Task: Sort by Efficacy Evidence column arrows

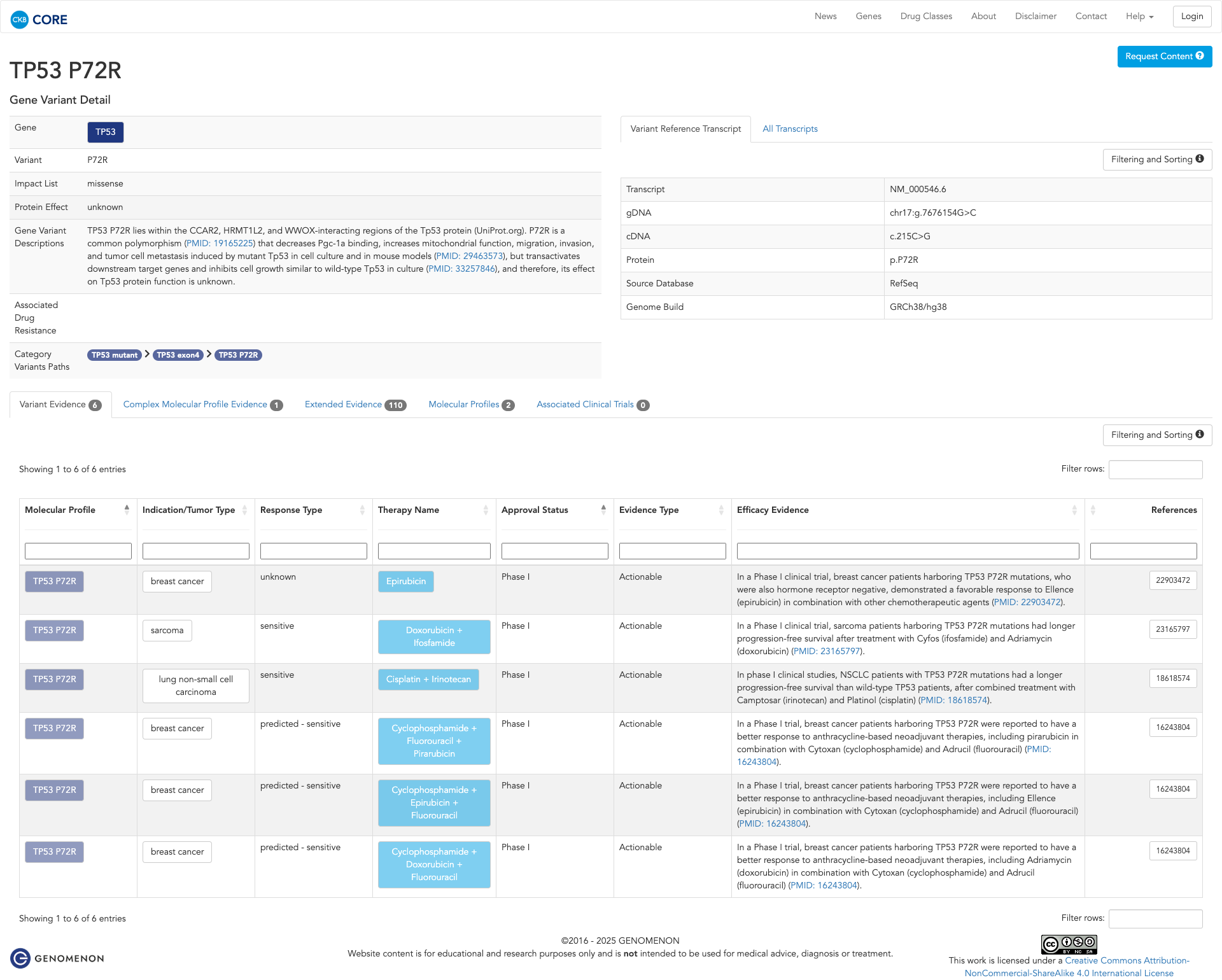Action: pyautogui.click(x=1074, y=510)
